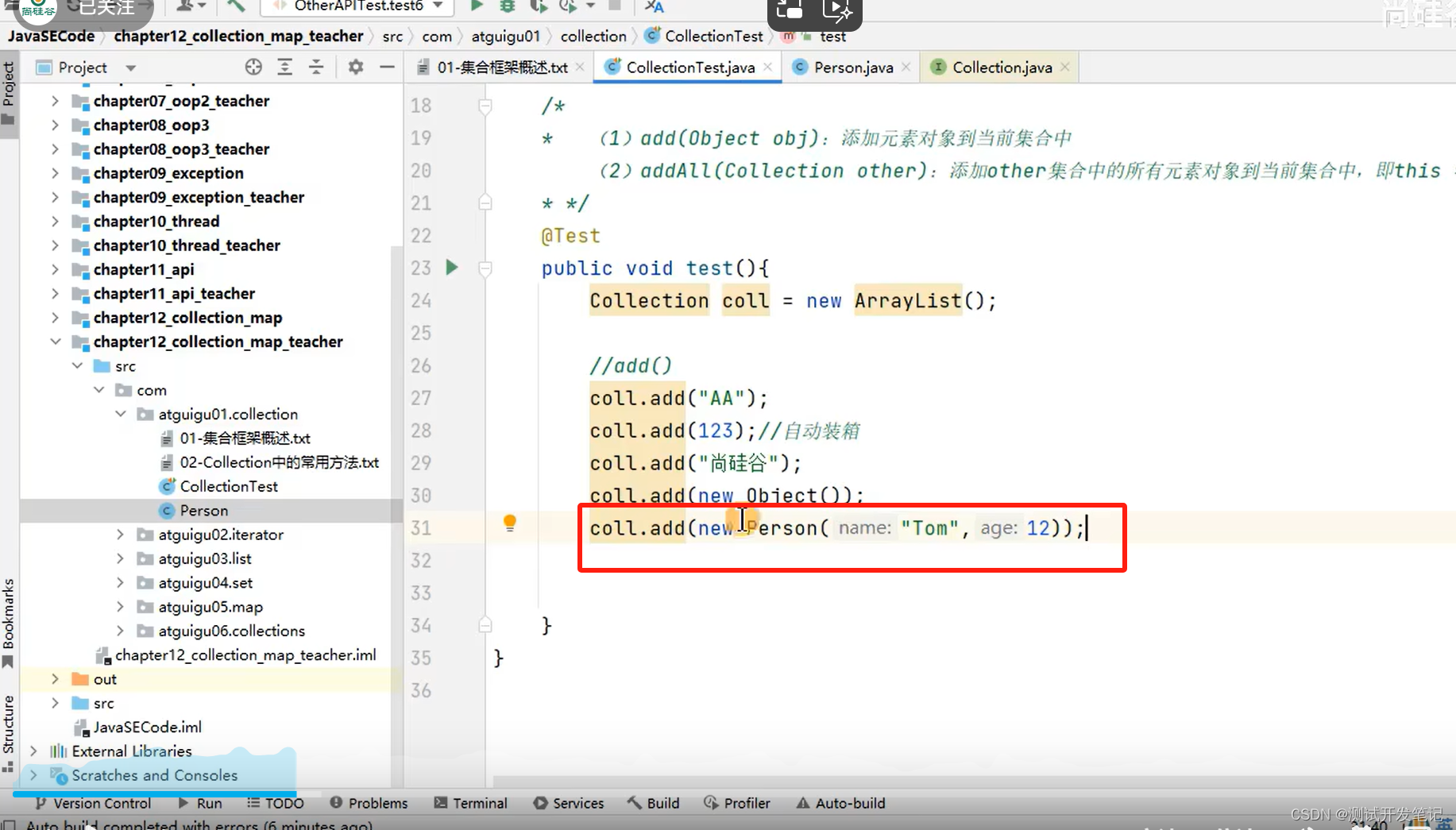Click the stop button in the toolbar
Viewport: 1456px width, 830px height.
pyautogui.click(x=615, y=6)
